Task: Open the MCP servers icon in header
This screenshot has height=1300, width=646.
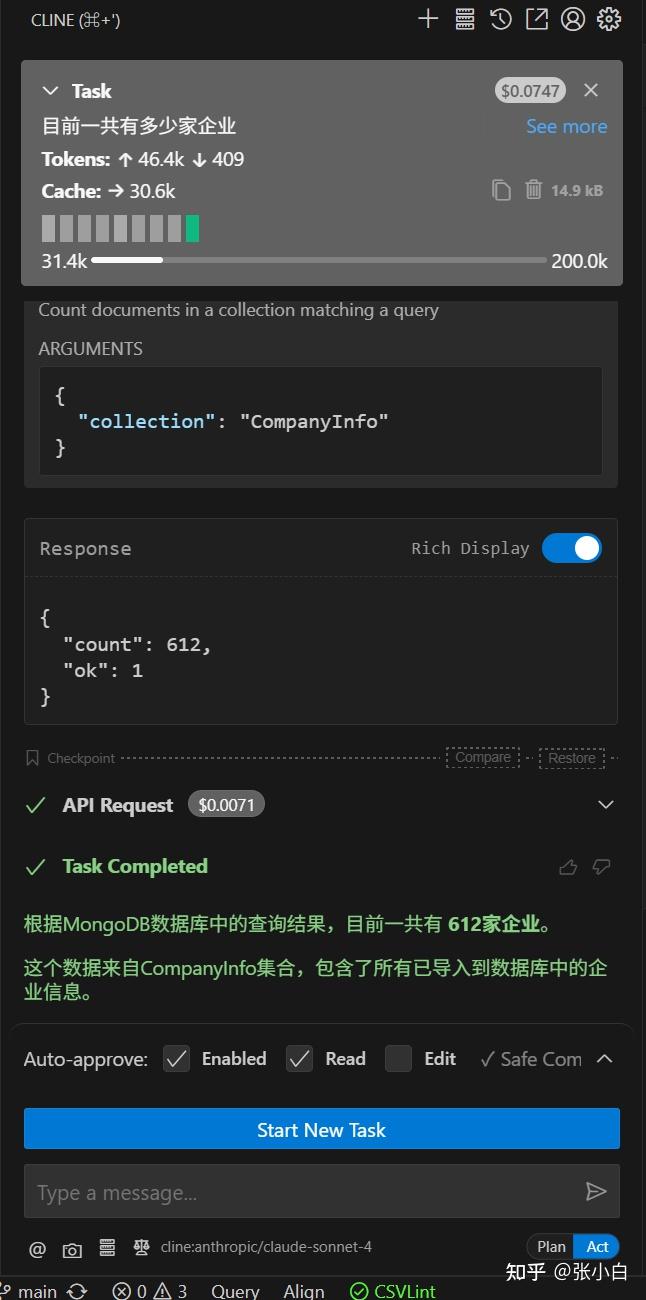Action: coord(464,19)
